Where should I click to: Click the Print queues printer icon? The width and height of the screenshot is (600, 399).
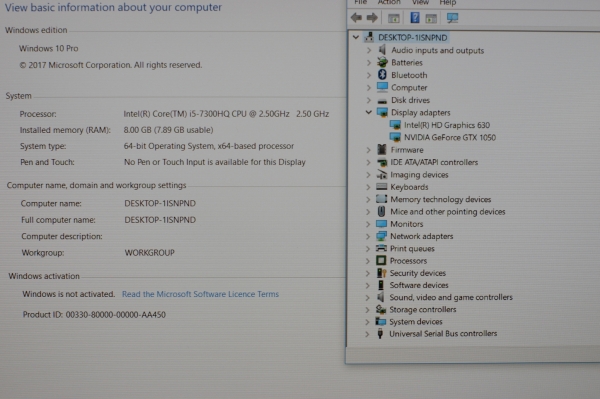pyautogui.click(x=381, y=248)
